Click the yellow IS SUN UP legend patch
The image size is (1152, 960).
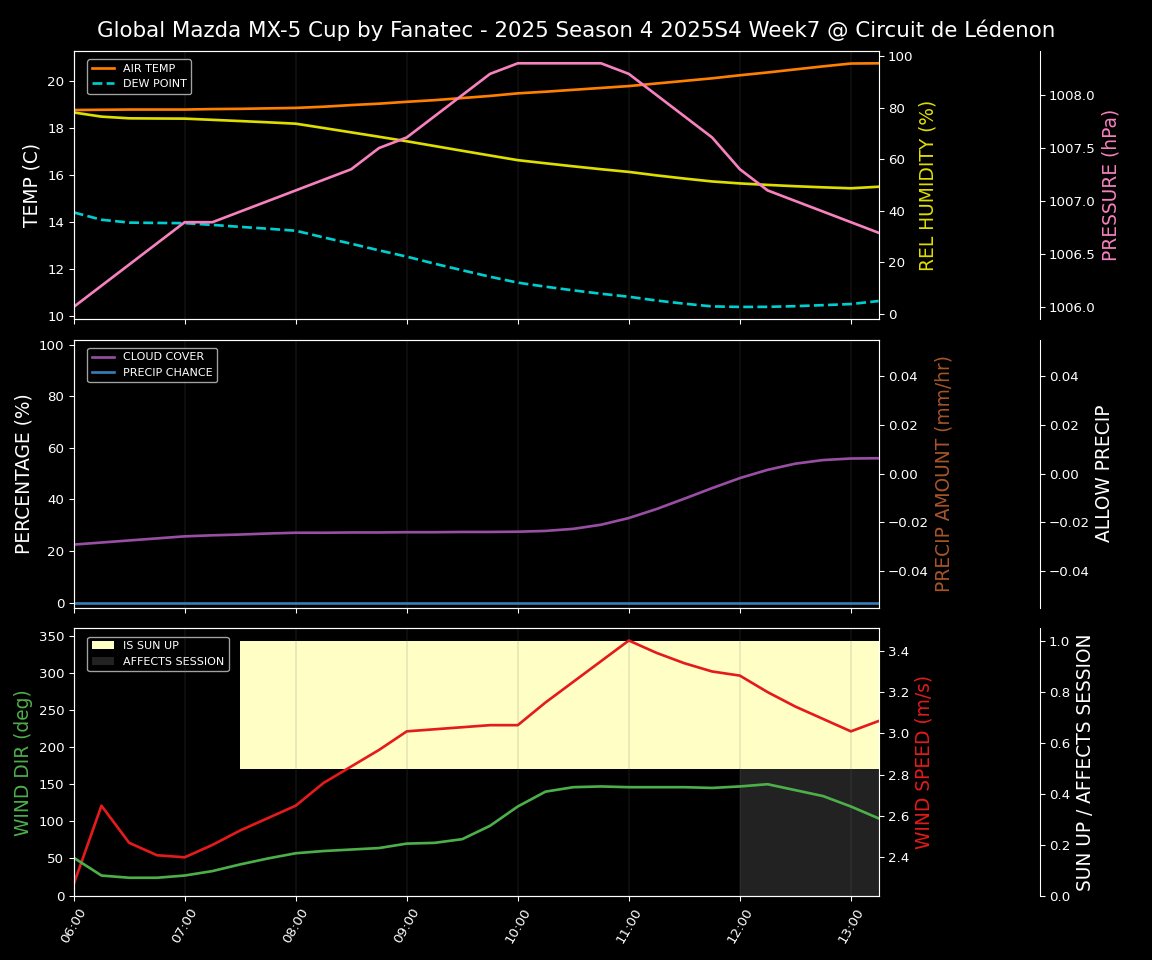104,645
